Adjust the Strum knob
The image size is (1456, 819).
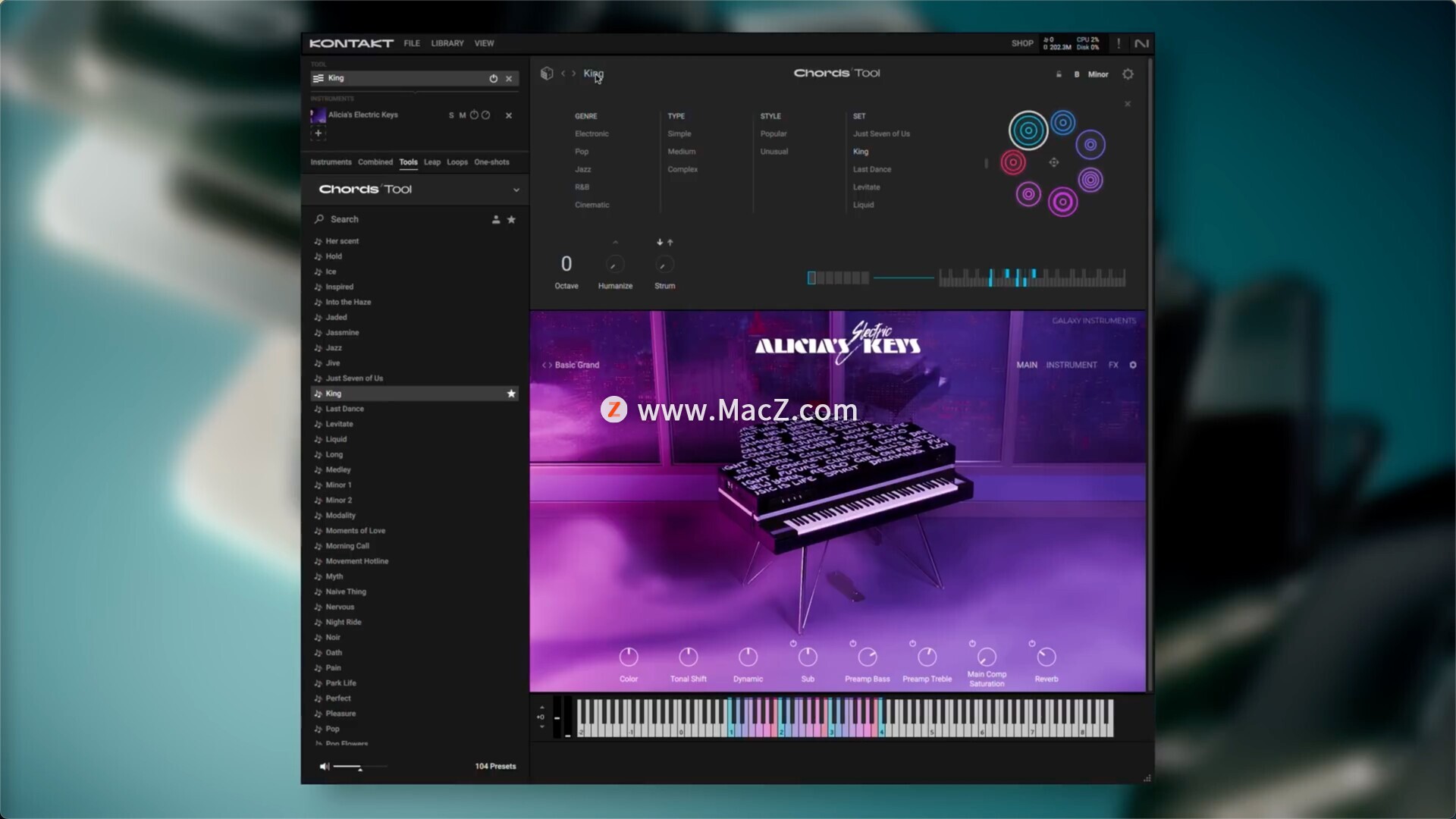[x=664, y=264]
